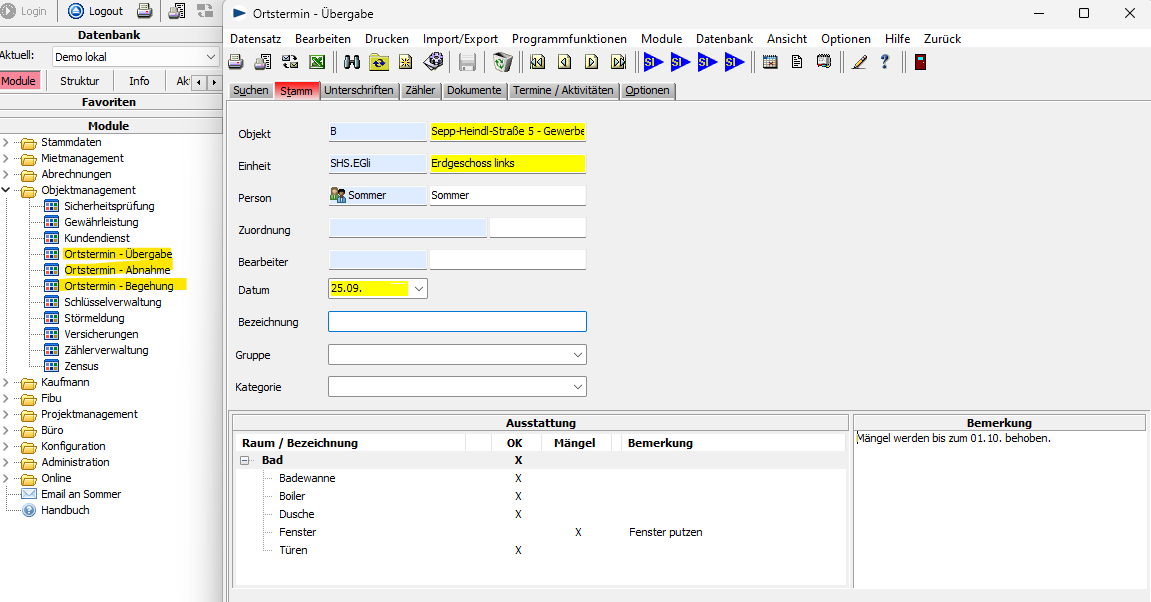Image resolution: width=1151 pixels, height=602 pixels.
Task: Click the binoculars search icon
Action: tap(352, 62)
